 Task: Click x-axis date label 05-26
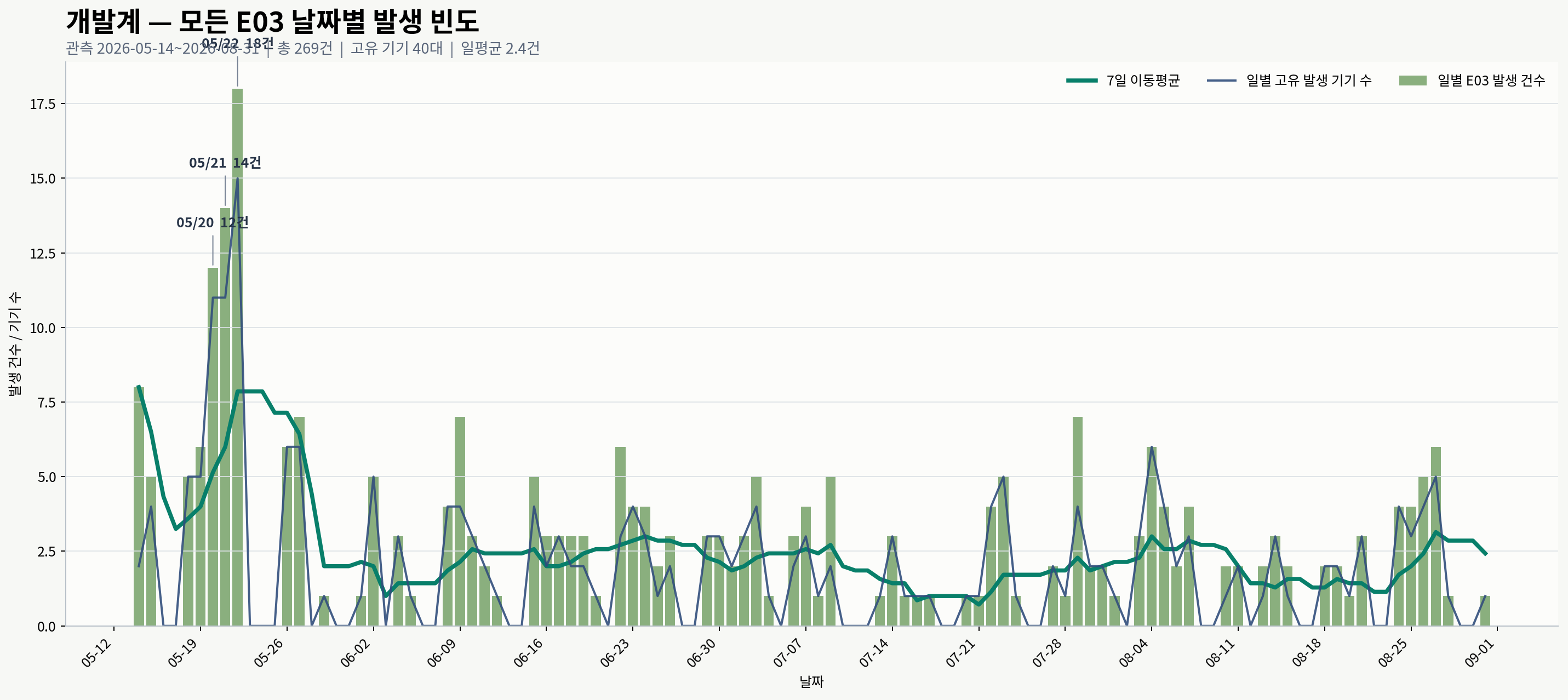pyautogui.click(x=270, y=652)
